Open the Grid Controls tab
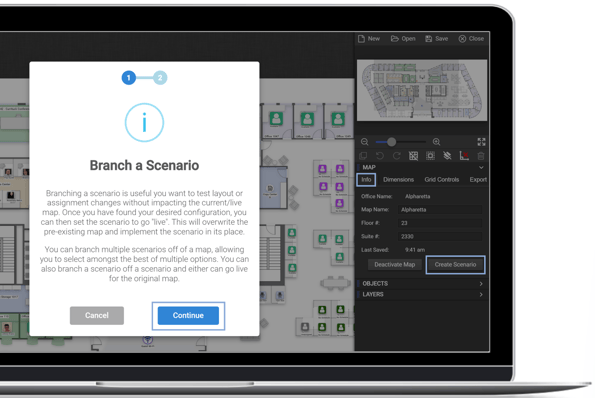The width and height of the screenshot is (595, 398). click(442, 179)
